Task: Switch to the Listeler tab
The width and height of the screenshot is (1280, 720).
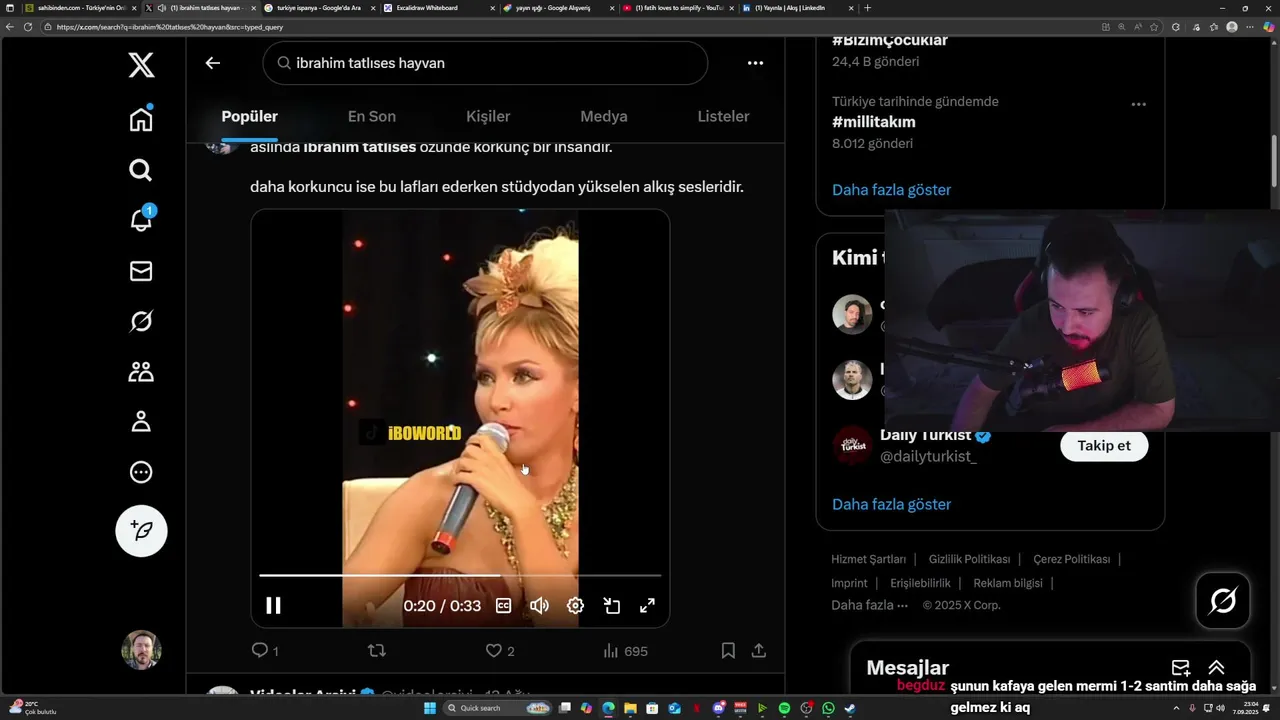Action: pos(723,117)
